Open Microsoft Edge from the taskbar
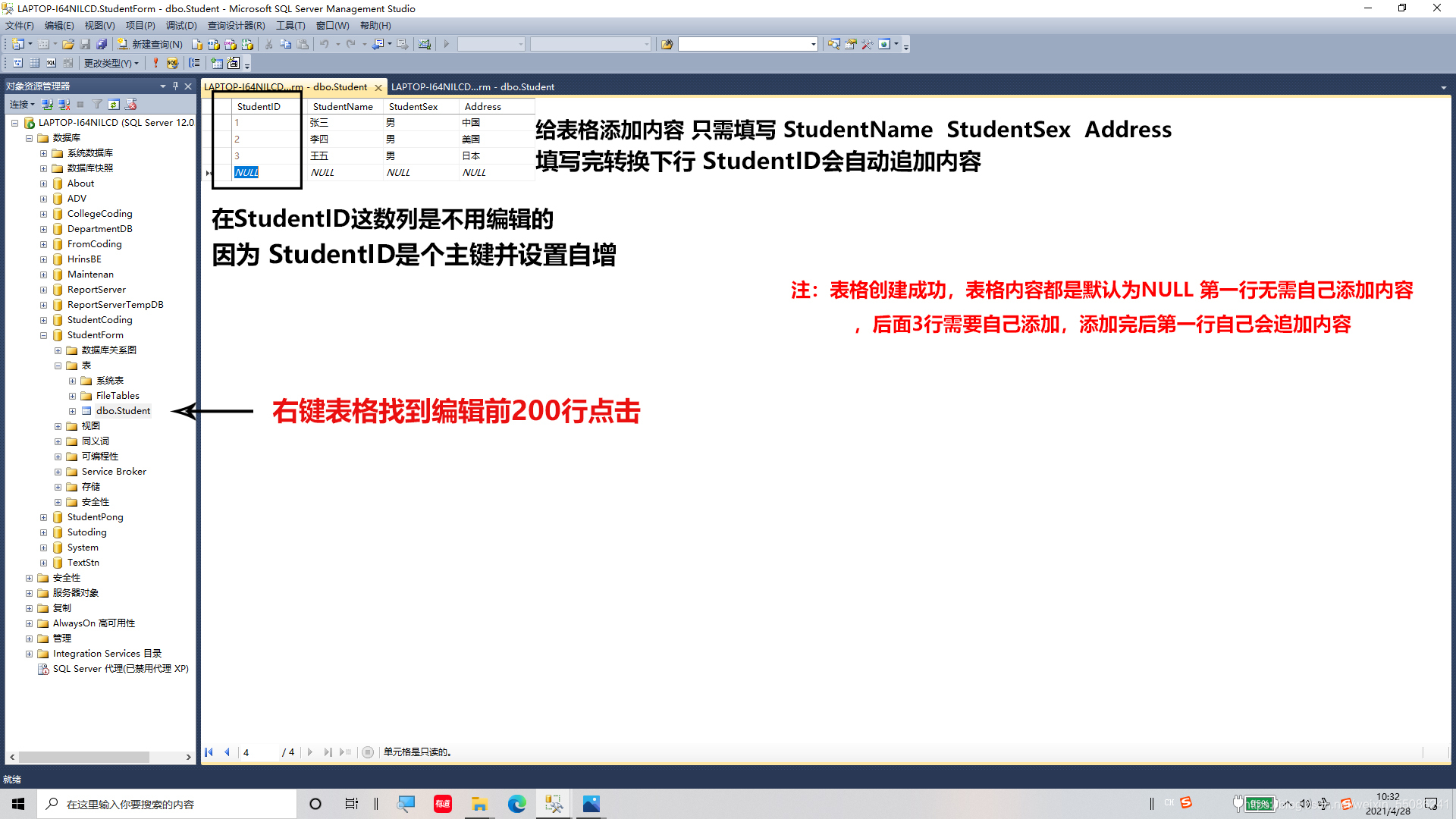This screenshot has height=819, width=1456. [516, 804]
